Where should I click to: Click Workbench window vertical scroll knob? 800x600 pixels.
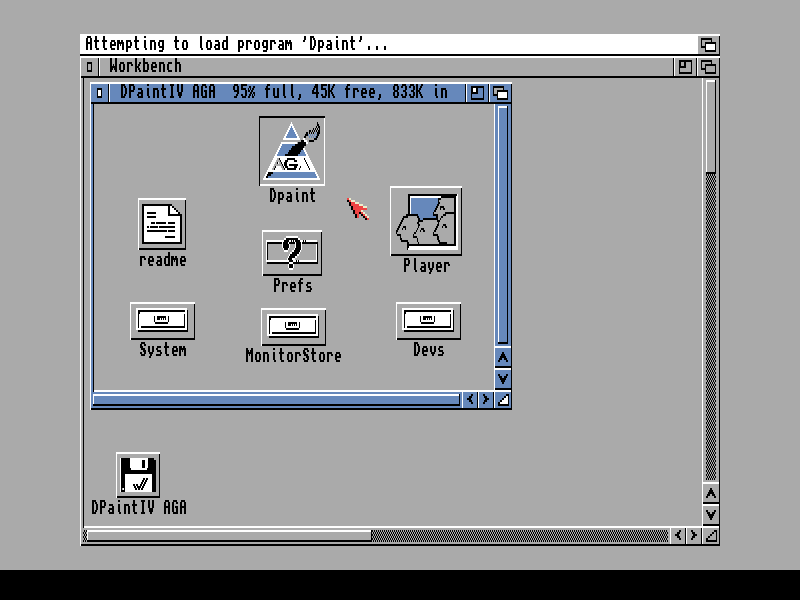711,127
